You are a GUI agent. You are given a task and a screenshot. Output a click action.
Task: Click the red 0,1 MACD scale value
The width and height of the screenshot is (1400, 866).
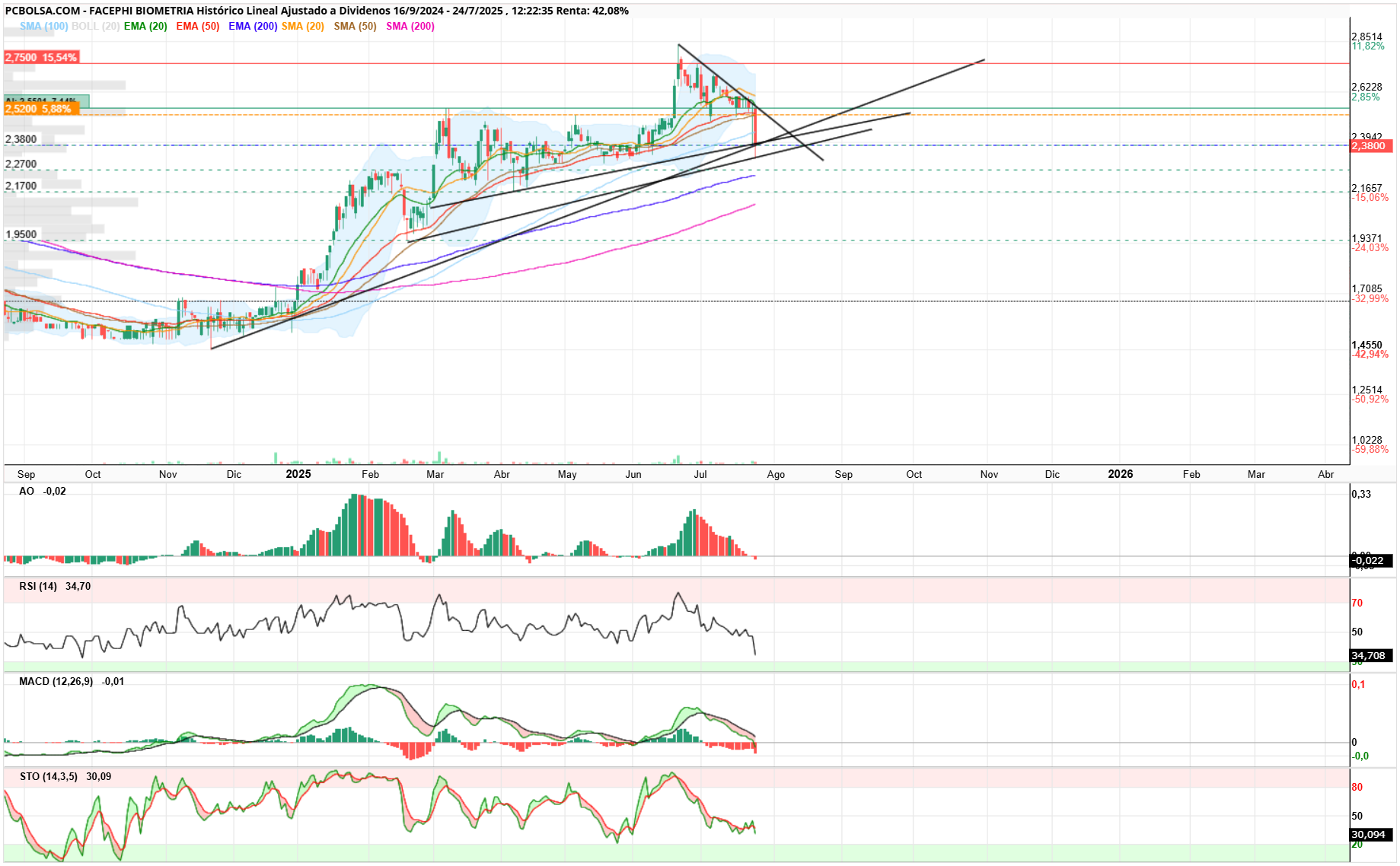1358,685
